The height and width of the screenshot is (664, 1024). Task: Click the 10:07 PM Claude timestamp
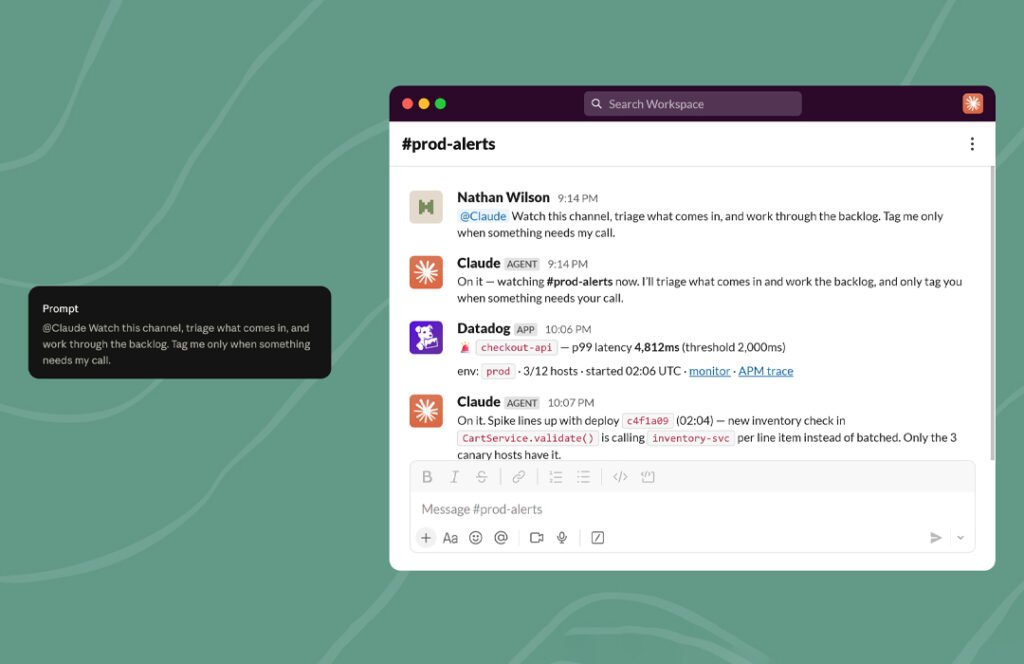pos(571,403)
